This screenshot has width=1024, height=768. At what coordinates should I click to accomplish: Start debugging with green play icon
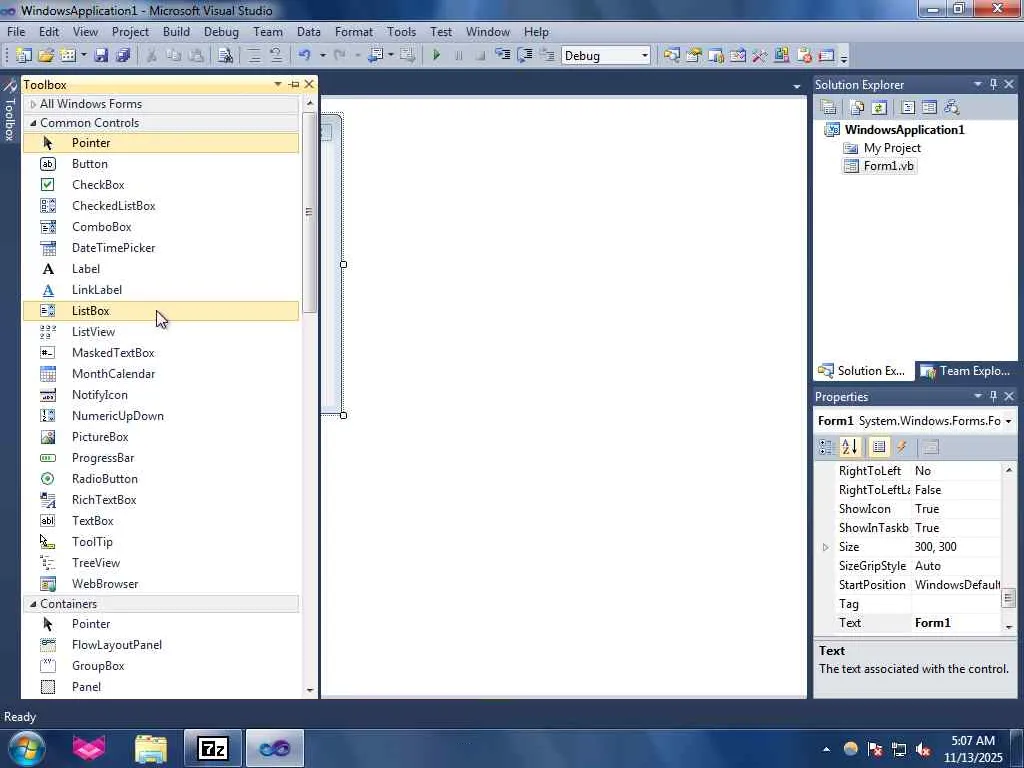436,56
